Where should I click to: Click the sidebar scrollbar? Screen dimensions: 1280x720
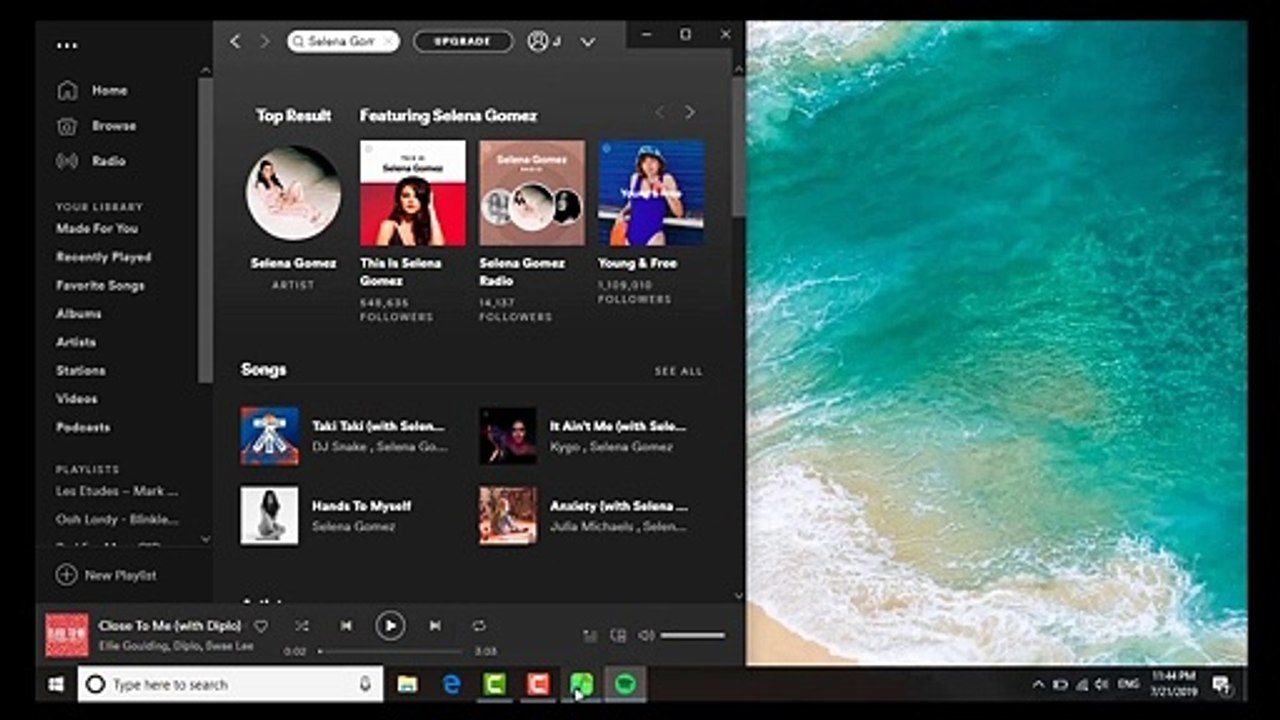(206, 231)
